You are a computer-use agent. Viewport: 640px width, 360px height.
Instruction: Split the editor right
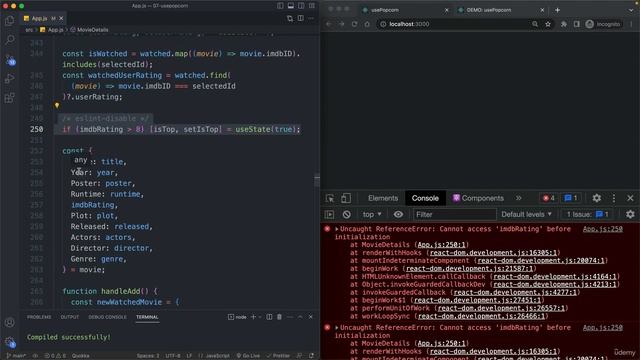point(300,18)
